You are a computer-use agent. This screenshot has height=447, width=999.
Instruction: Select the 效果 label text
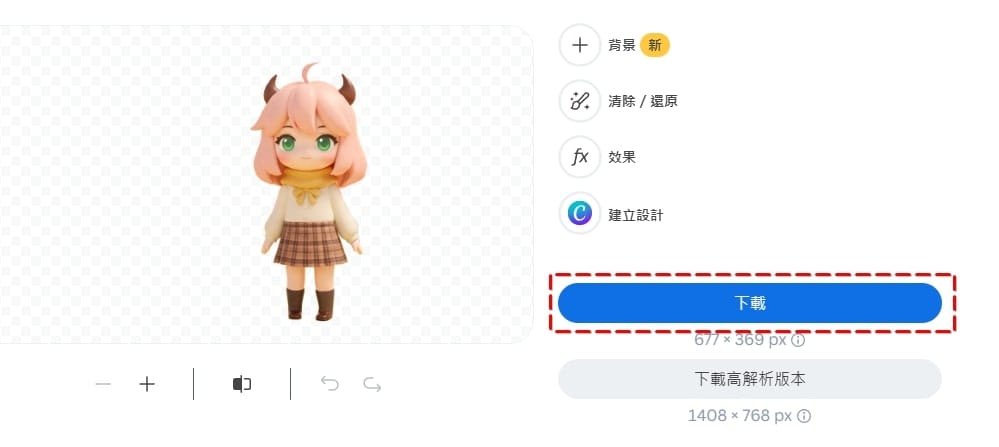tap(622, 157)
